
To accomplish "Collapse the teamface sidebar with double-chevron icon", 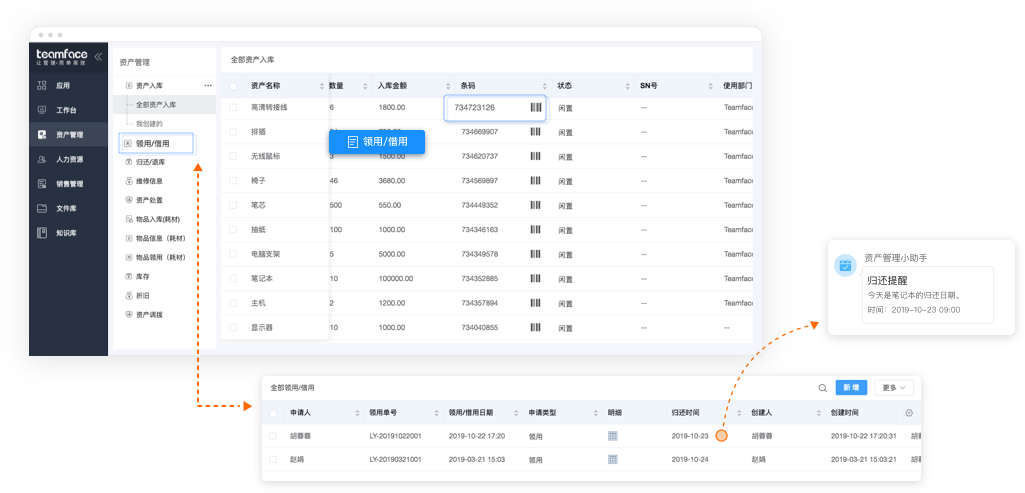I will (98, 56).
